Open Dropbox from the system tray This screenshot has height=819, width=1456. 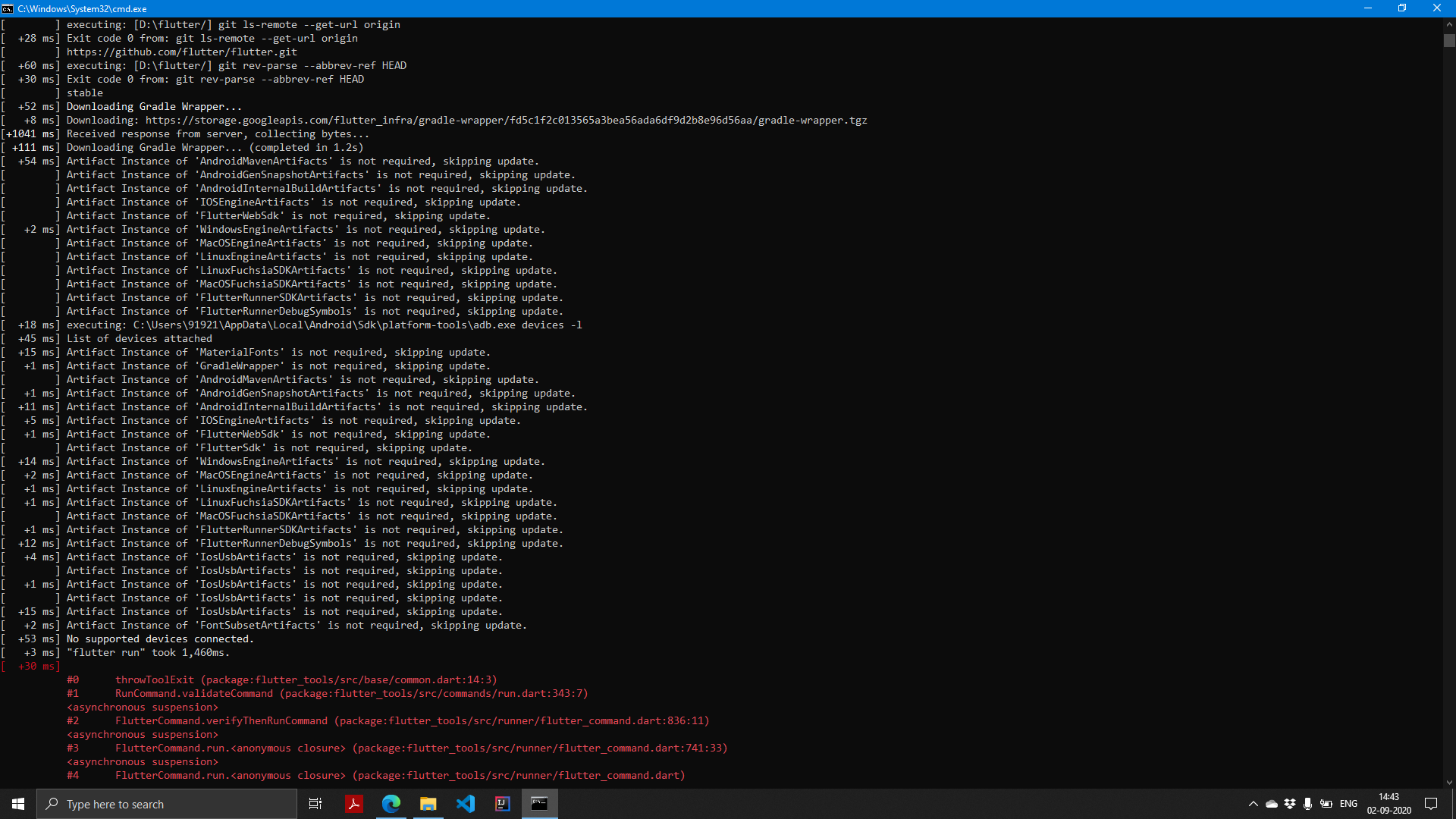(1291, 804)
